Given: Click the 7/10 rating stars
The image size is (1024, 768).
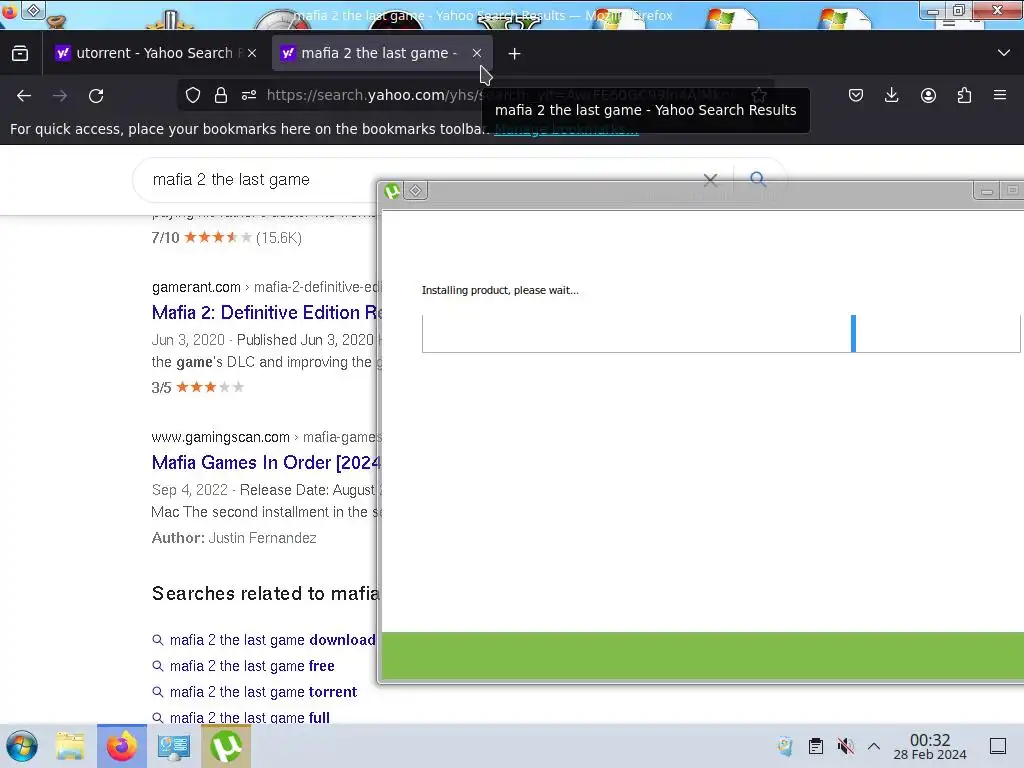Looking at the screenshot, I should (x=217, y=237).
